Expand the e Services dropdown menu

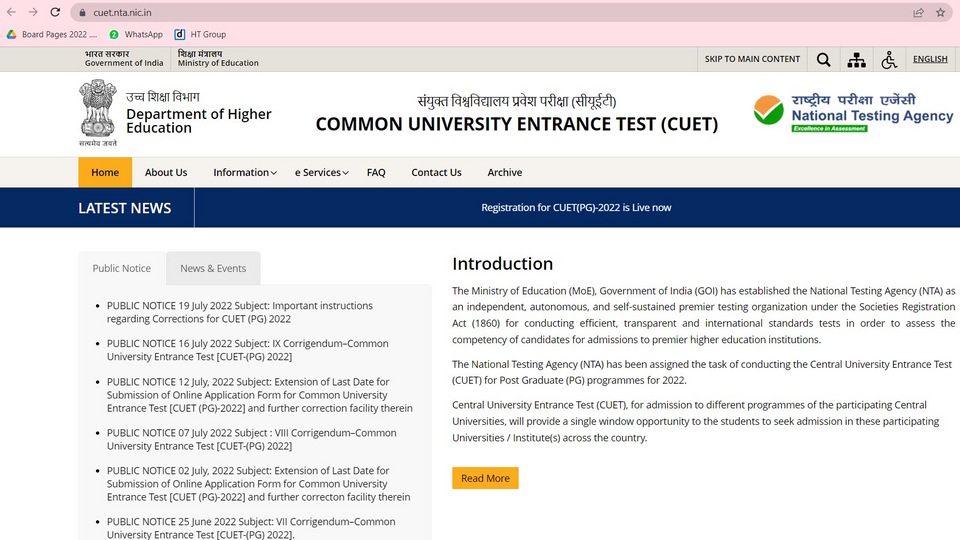(x=321, y=173)
